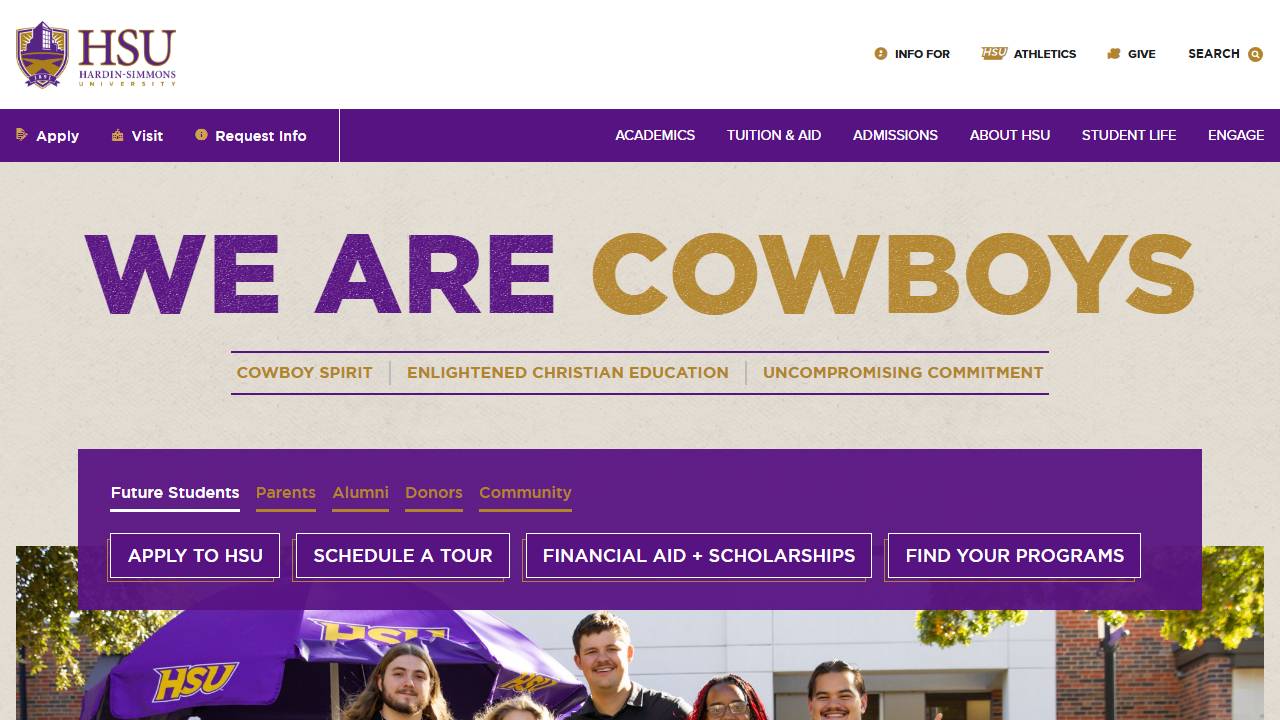Open search via the magnifier icon
Screen dimensions: 1280x720
1255,54
